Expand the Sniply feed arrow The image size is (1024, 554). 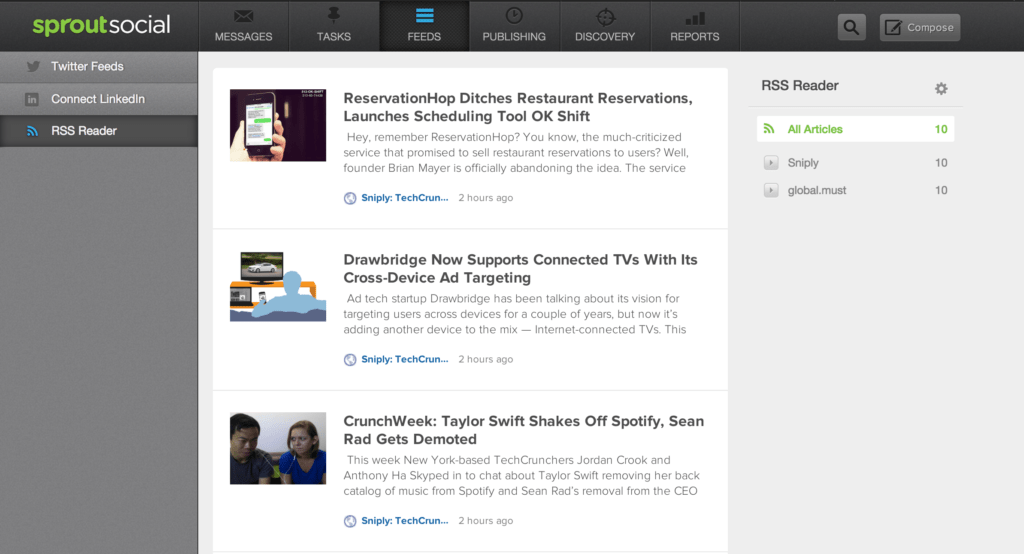click(x=770, y=163)
